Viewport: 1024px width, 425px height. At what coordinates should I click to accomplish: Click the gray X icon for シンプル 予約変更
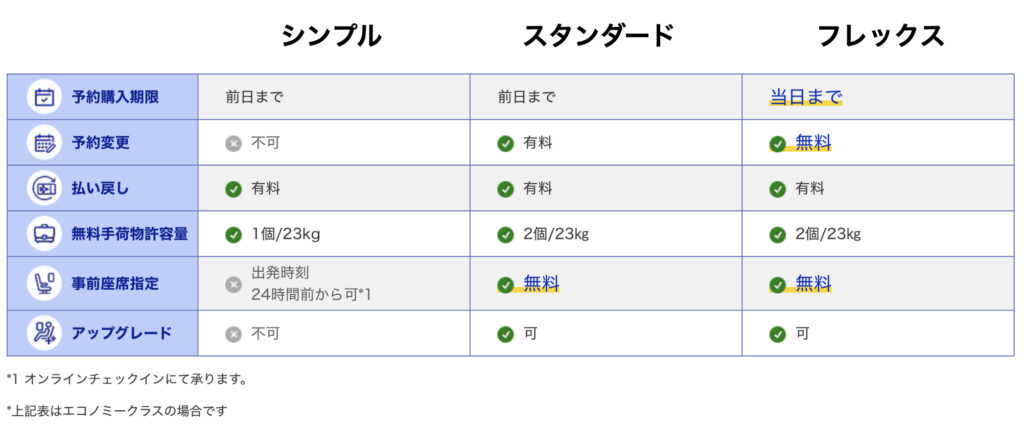233,144
